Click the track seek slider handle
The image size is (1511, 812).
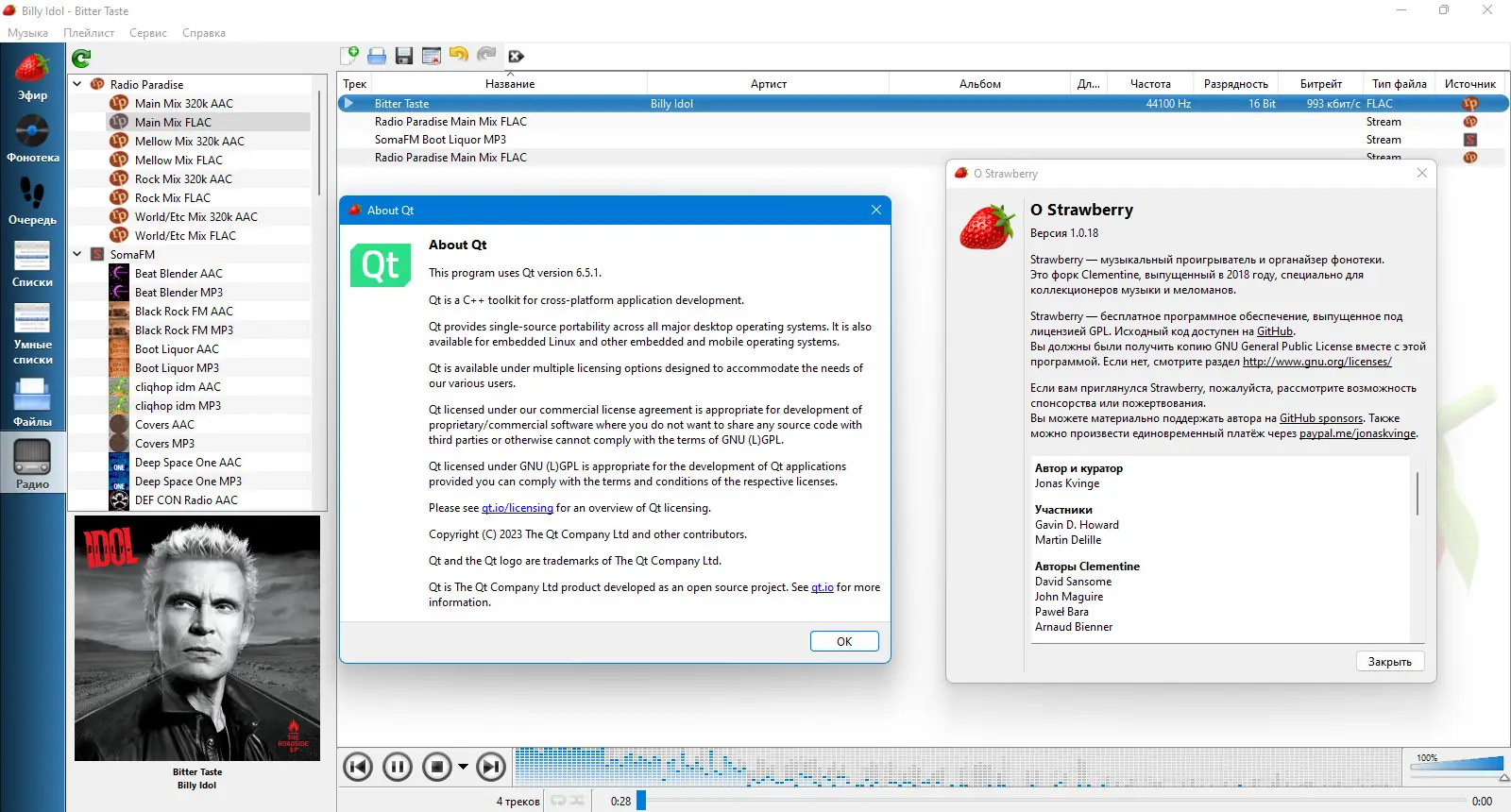[x=641, y=801]
